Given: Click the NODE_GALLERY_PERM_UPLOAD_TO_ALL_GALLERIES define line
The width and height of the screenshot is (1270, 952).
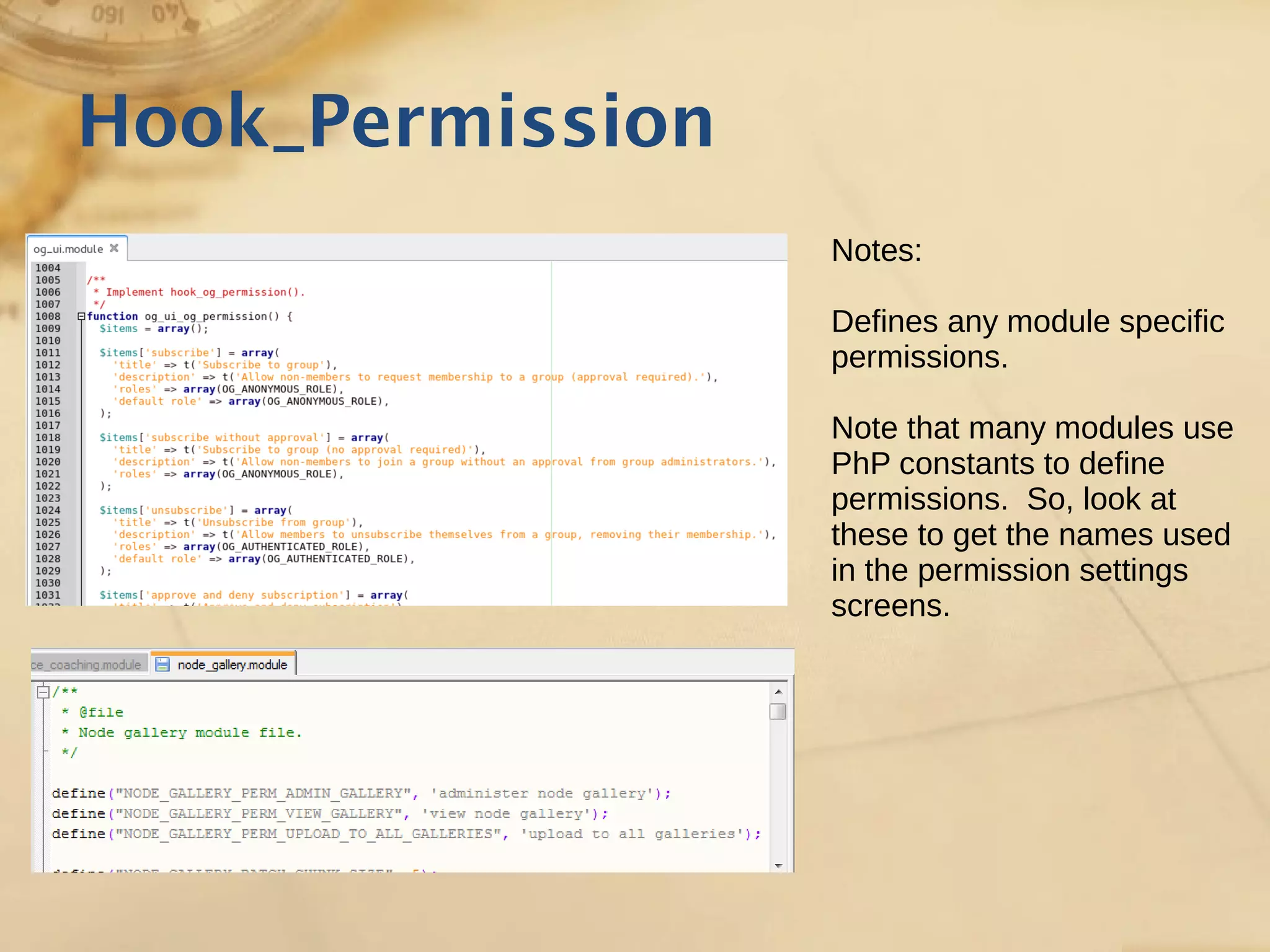Looking at the screenshot, I should pos(407,834).
